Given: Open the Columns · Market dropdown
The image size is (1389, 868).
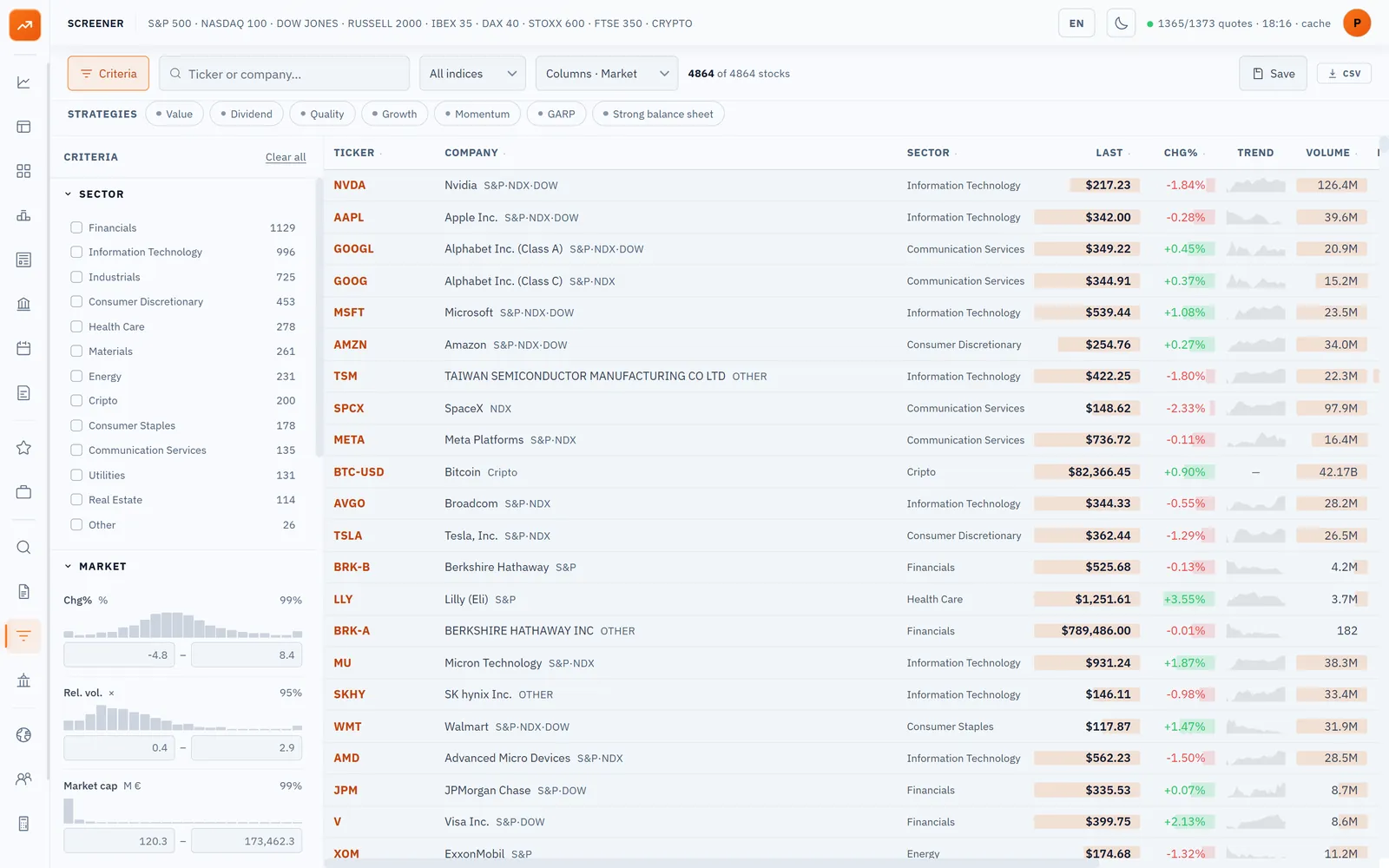Looking at the screenshot, I should [607, 74].
